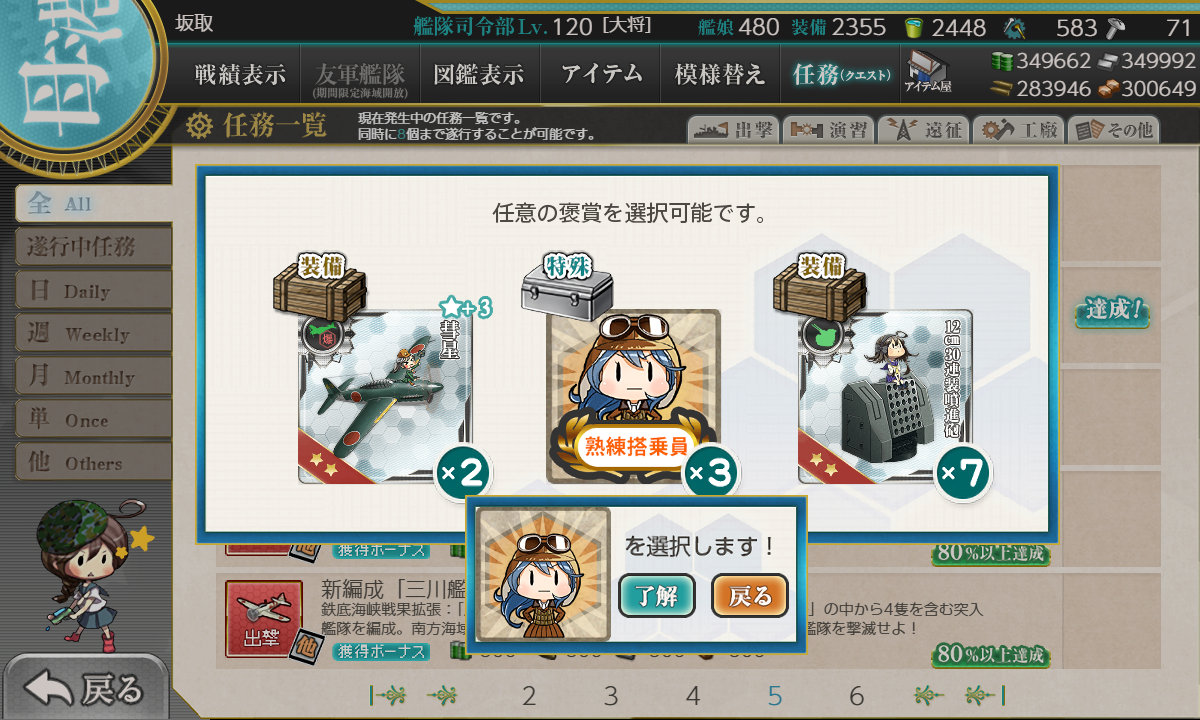Open the 戦績表示 menu
Image resolution: width=1200 pixels, height=720 pixels.
(x=239, y=74)
